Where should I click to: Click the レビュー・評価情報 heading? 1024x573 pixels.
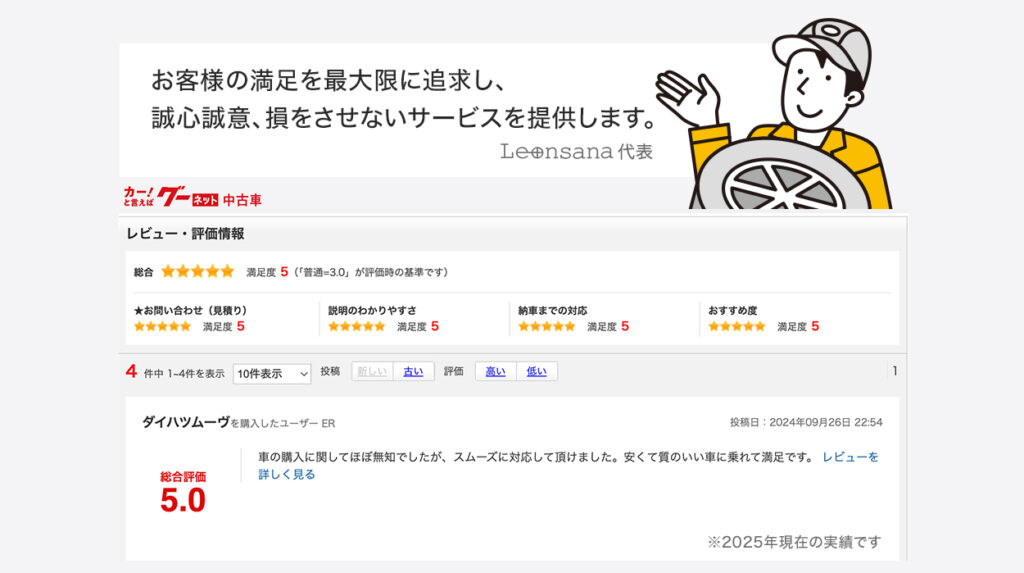click(185, 234)
